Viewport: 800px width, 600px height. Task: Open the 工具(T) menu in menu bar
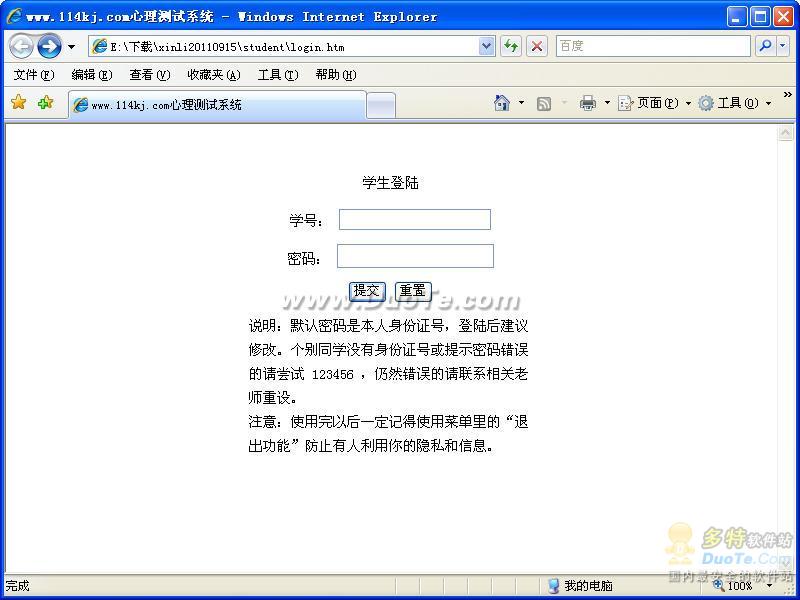tap(278, 75)
